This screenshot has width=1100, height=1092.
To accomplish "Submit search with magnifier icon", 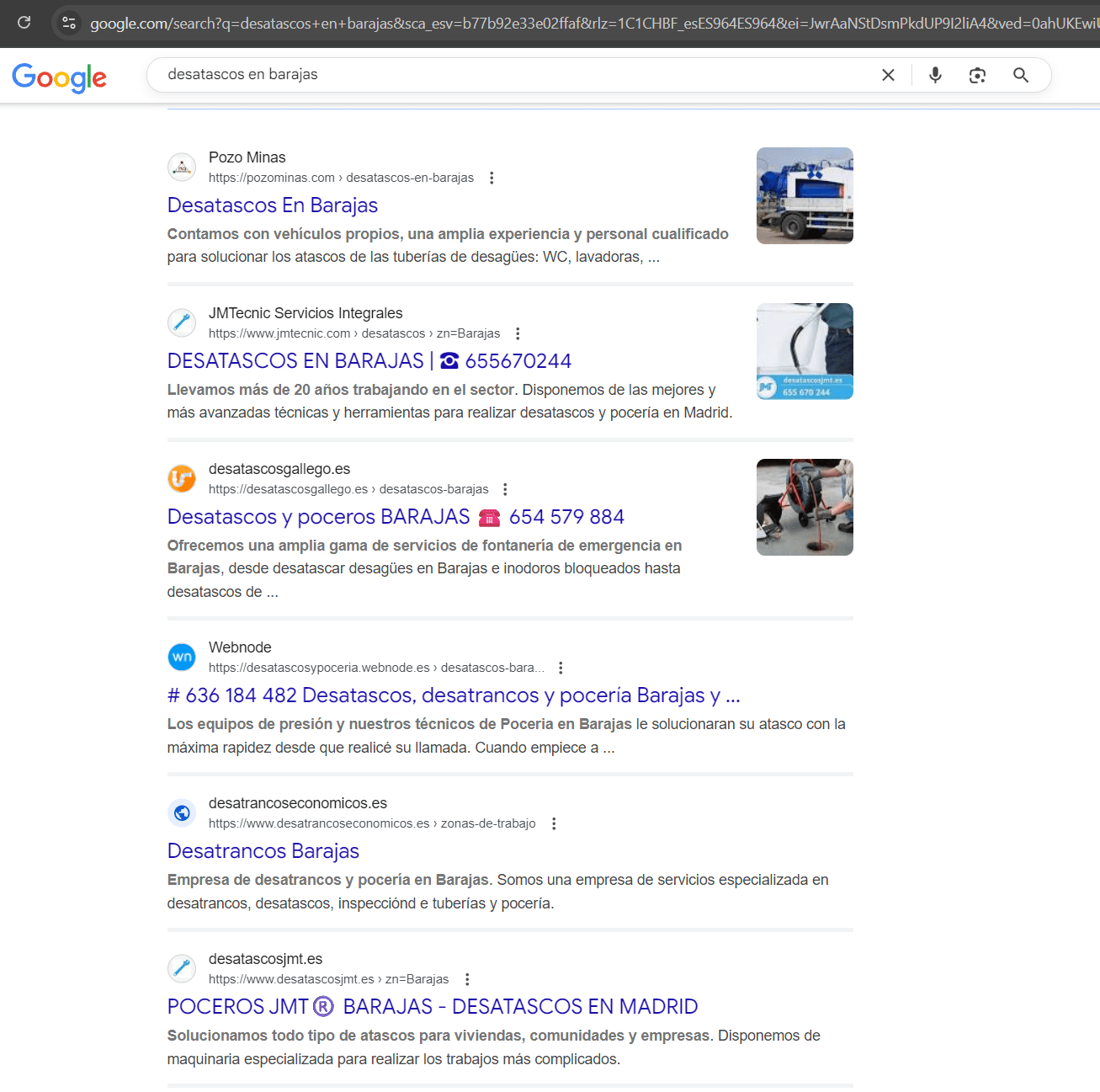I will pos(1021,75).
